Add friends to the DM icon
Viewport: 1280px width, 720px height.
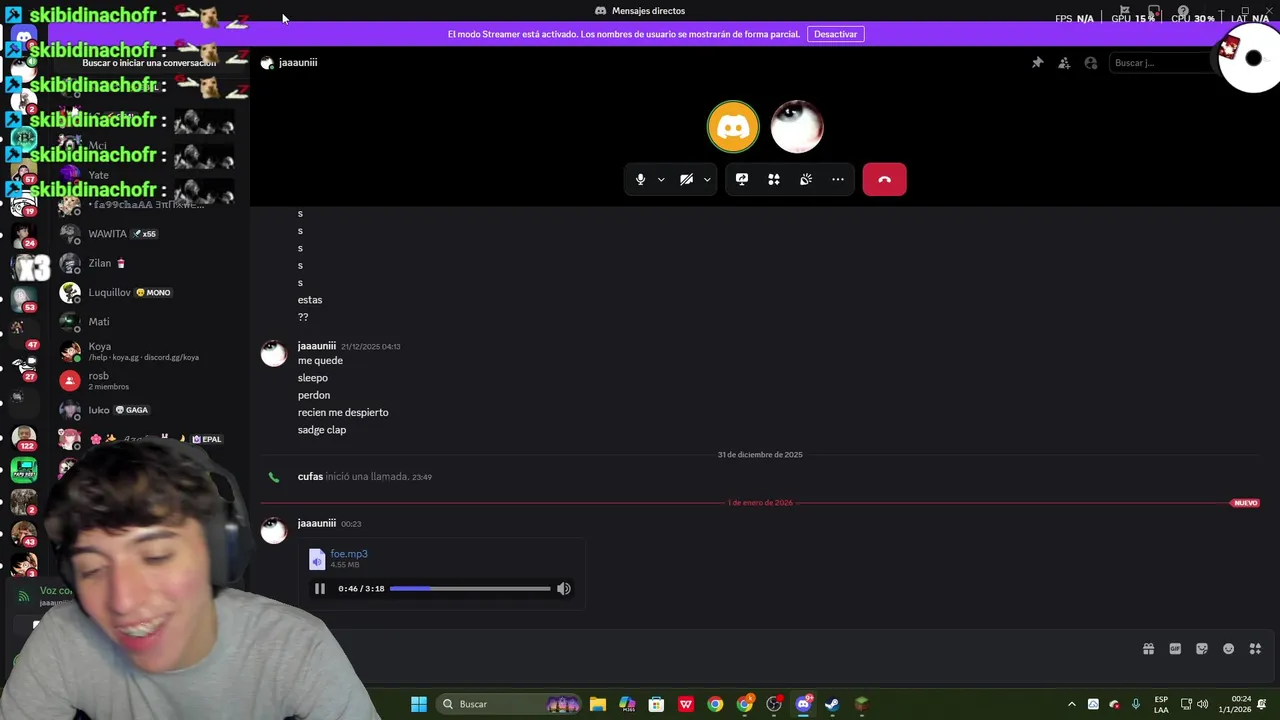1064,63
